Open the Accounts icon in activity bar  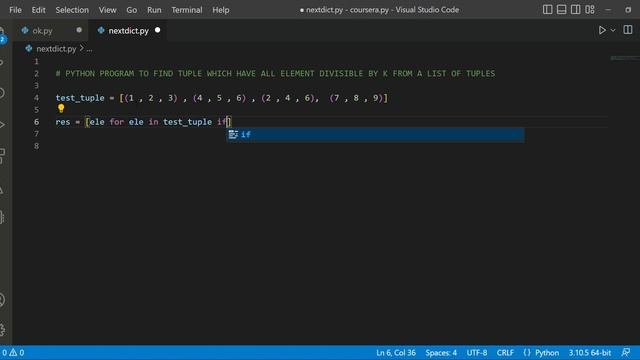(x=2, y=300)
